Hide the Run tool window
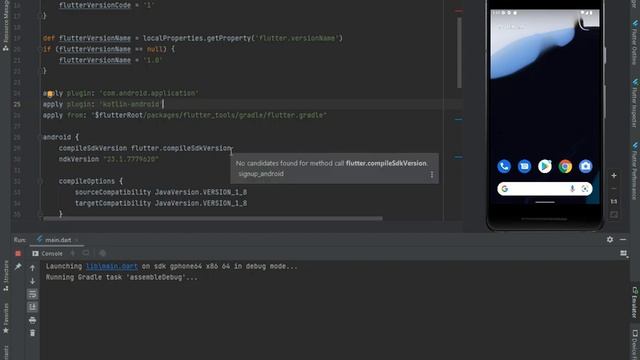The width and height of the screenshot is (640, 360). click(623, 240)
